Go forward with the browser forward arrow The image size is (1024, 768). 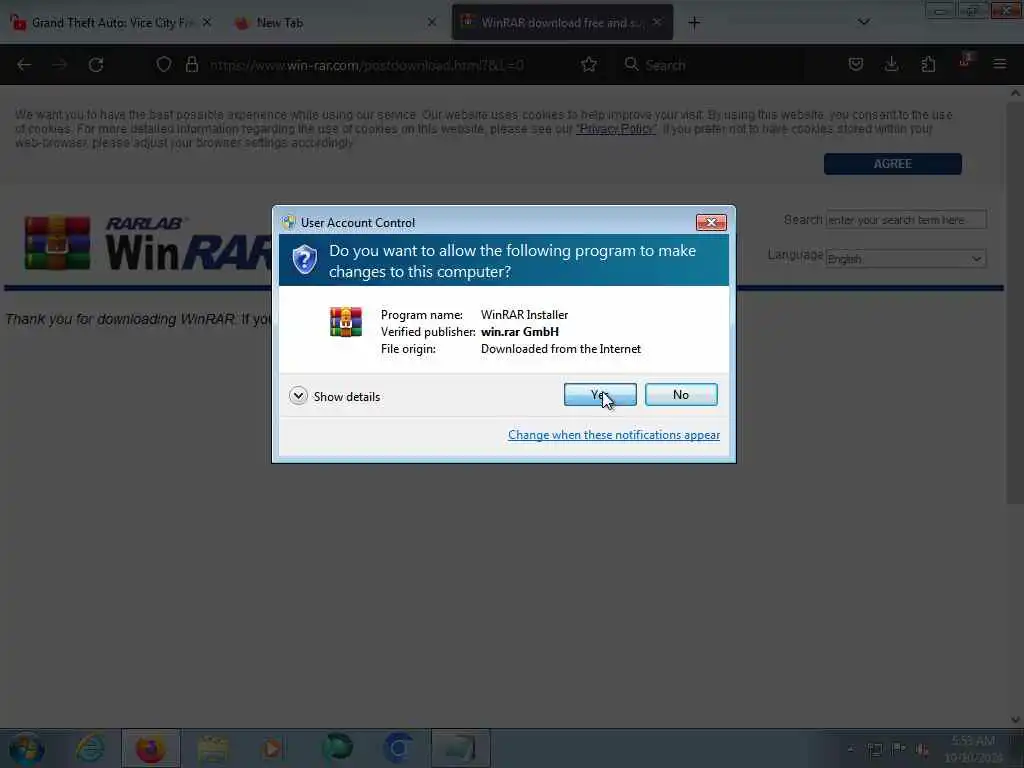point(60,65)
